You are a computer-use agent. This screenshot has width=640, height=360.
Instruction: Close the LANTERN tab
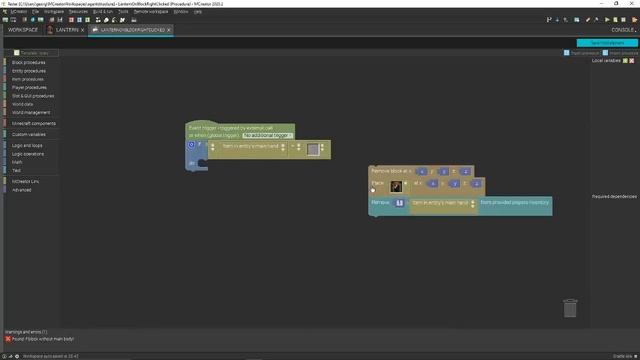(x=82, y=30)
